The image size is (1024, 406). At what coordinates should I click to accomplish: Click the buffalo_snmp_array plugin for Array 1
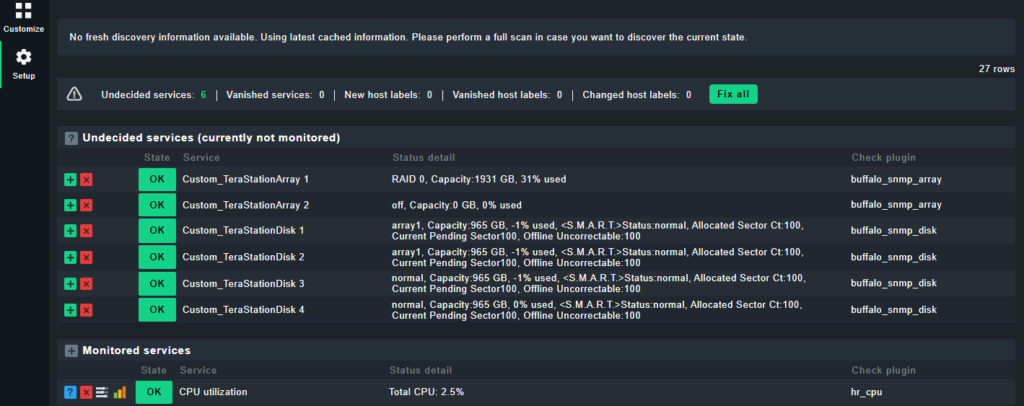tap(896, 179)
